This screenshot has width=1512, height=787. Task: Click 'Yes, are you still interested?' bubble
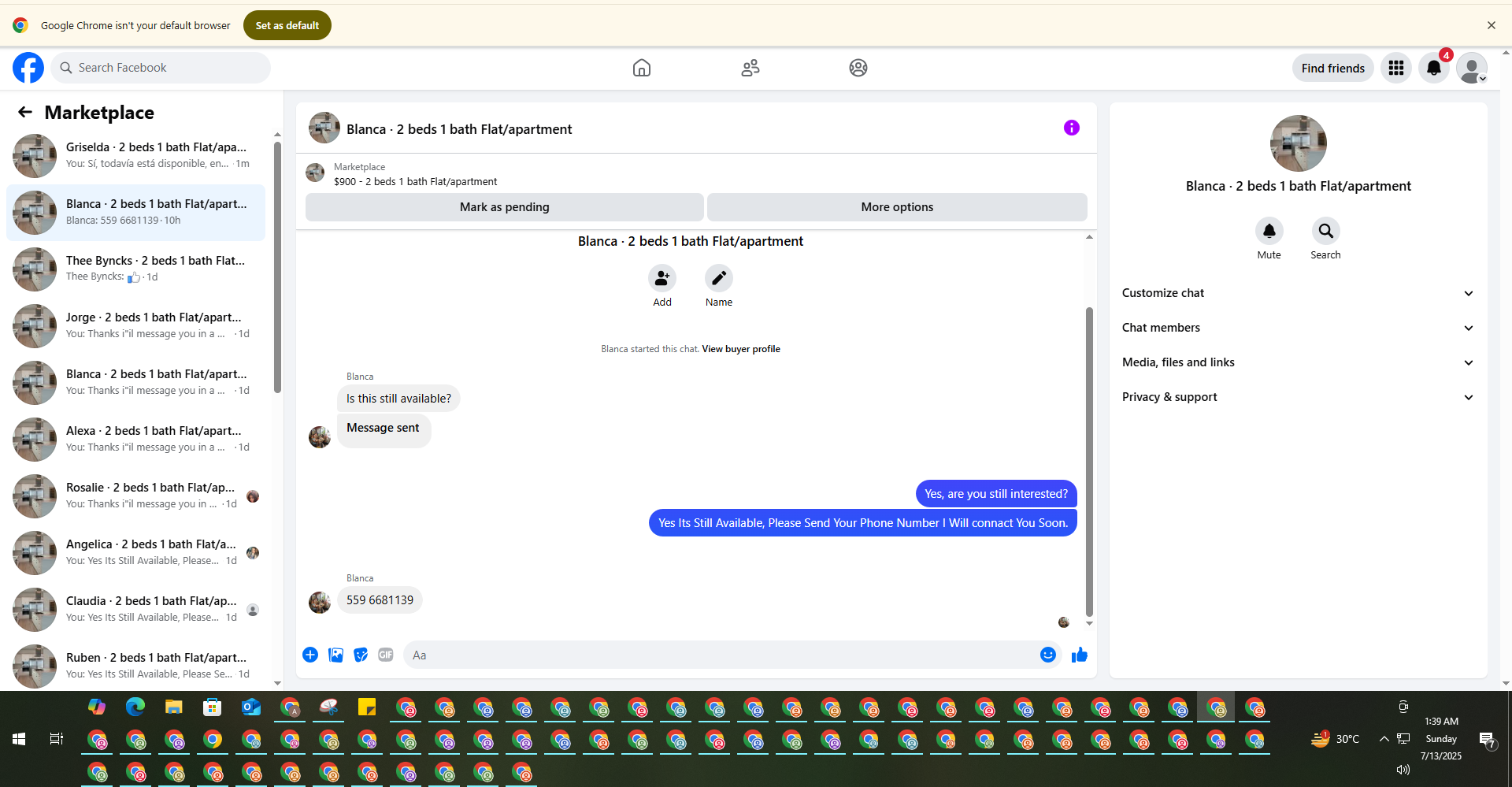point(996,494)
